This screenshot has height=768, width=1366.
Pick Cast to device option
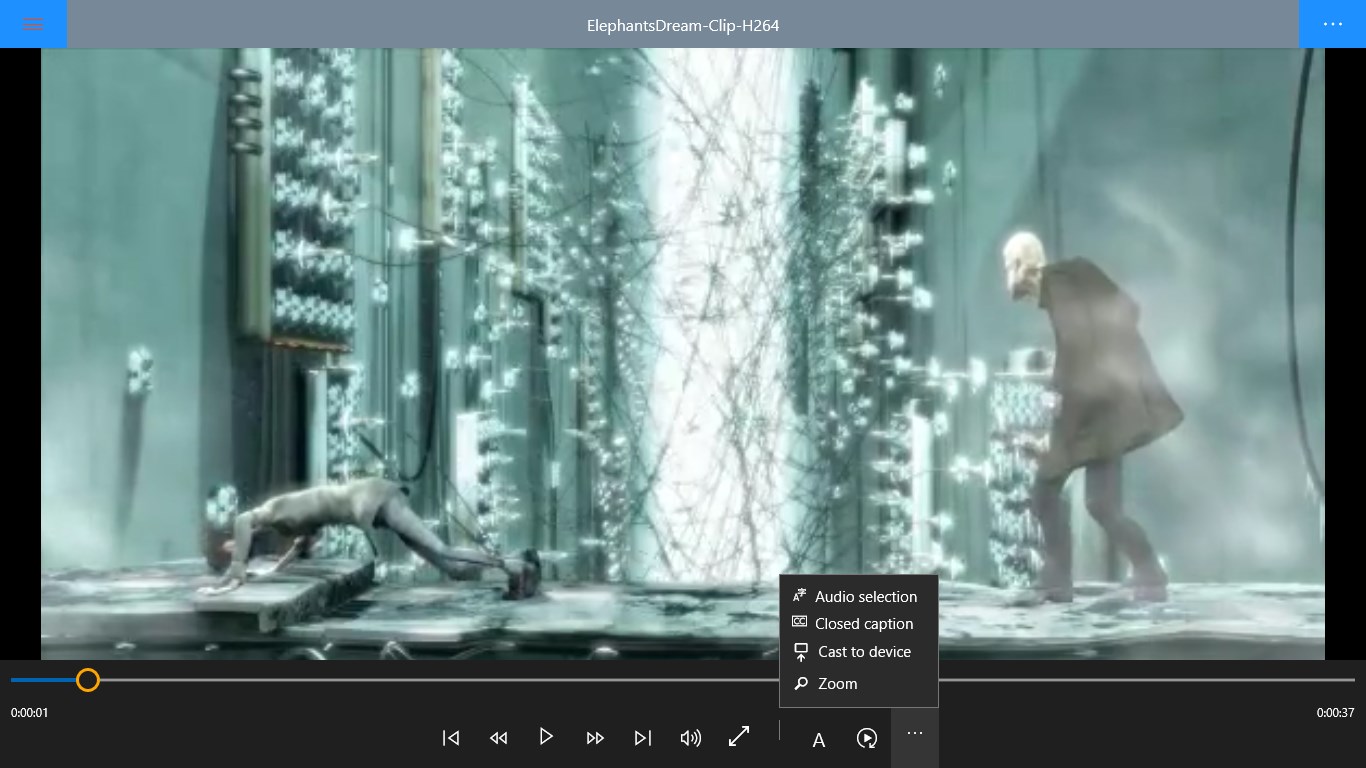[x=859, y=652]
